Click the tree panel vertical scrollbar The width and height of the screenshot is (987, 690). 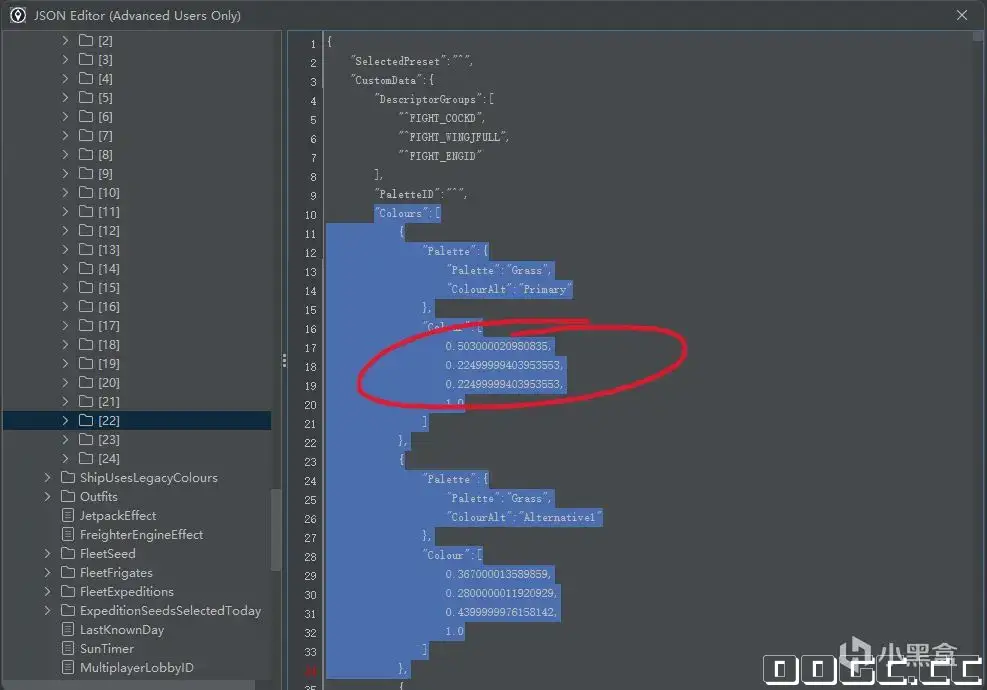276,530
